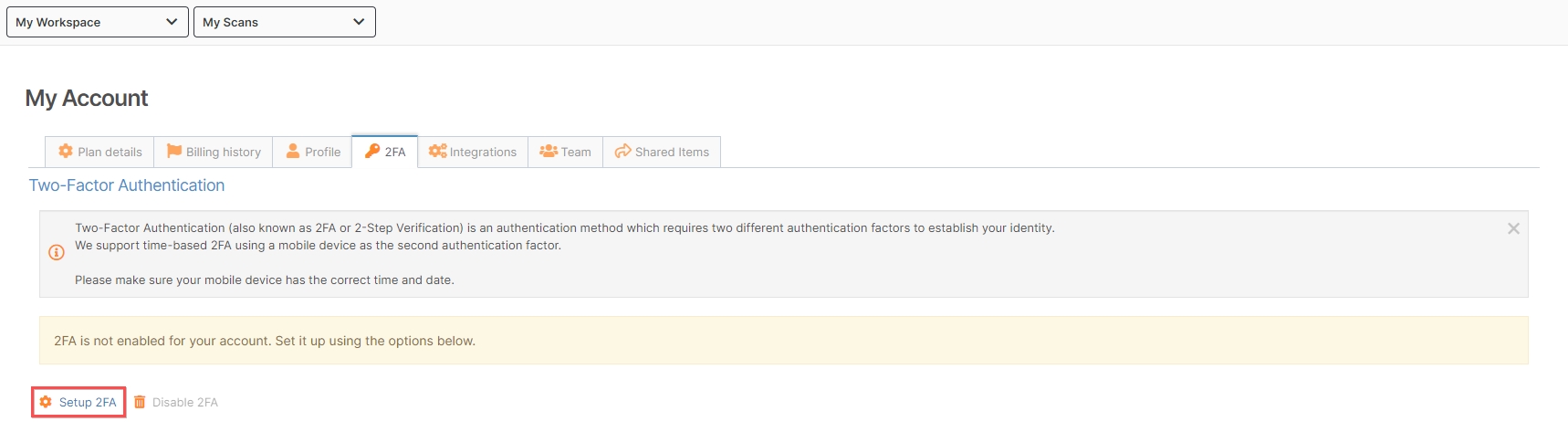Viewport: 1568px width, 422px height.
Task: Open the My Workspace dropdown
Action: coord(98,22)
